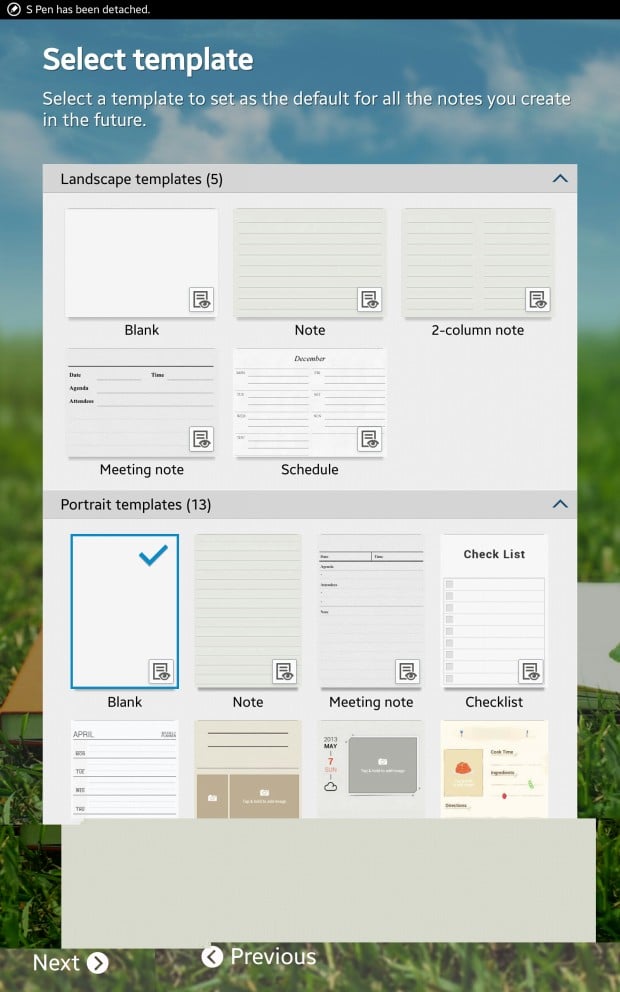Pick the Check List template thumbnail
The image size is (620, 992).
494,611
